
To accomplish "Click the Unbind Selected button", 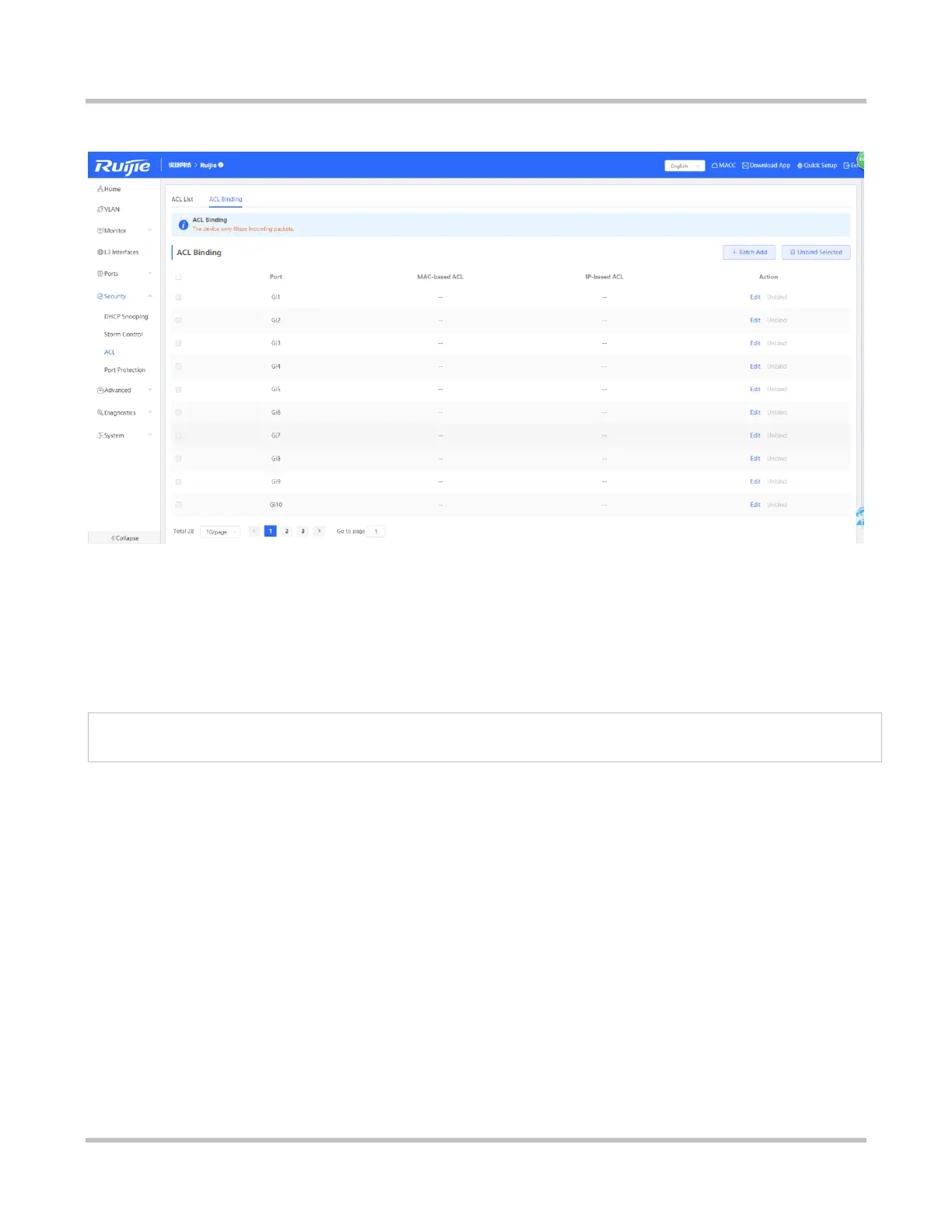I will 816,252.
